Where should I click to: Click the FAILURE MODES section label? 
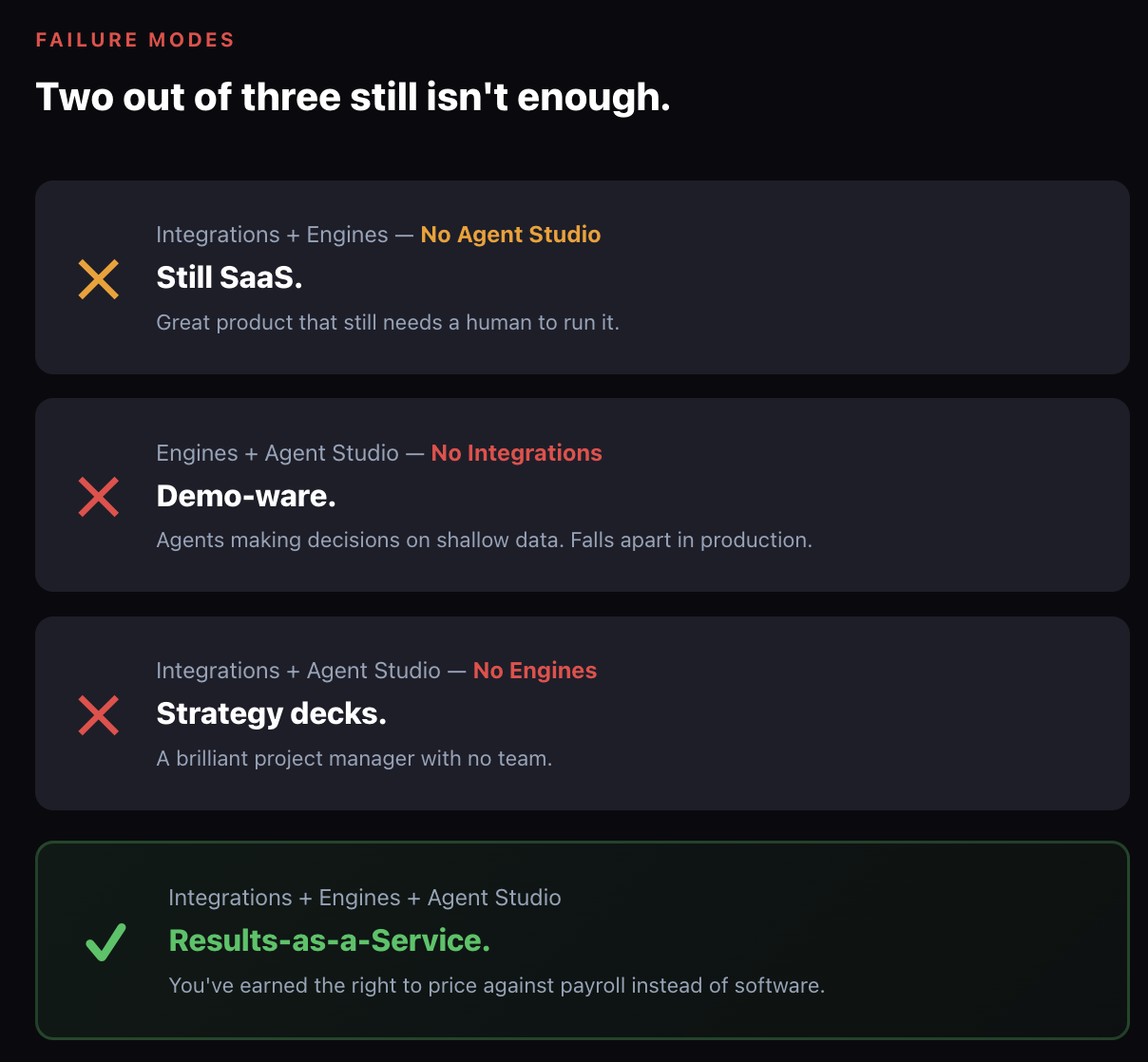point(135,40)
